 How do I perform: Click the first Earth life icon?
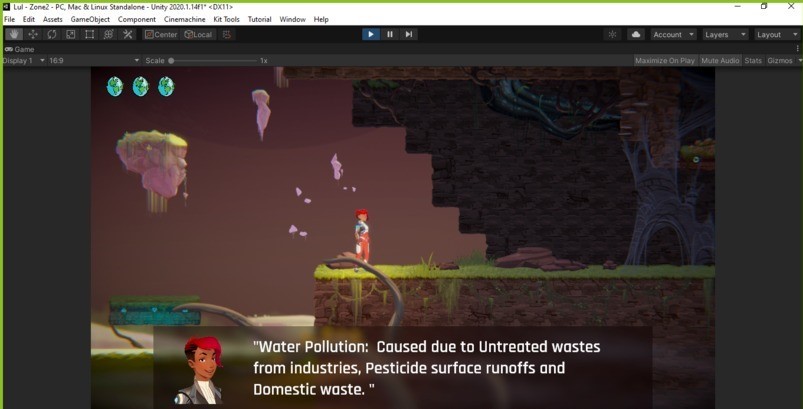click(115, 86)
